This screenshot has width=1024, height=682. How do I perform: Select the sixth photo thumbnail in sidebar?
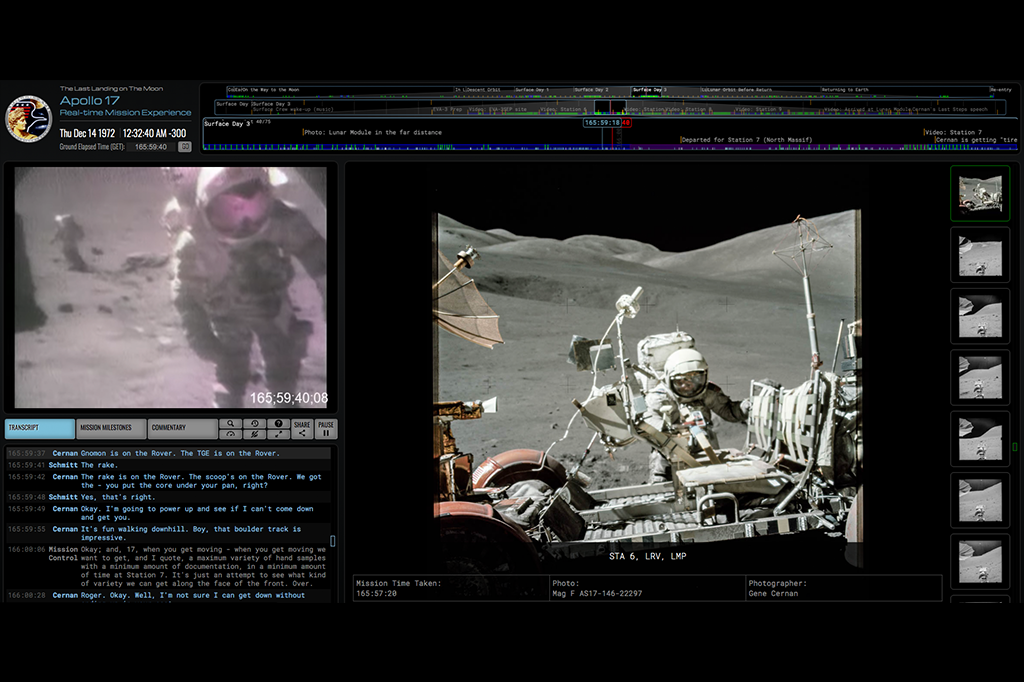click(x=980, y=500)
